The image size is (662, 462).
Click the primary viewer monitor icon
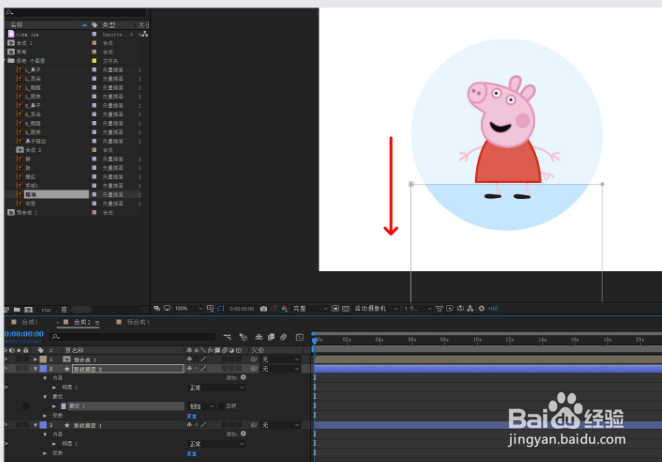click(x=167, y=308)
